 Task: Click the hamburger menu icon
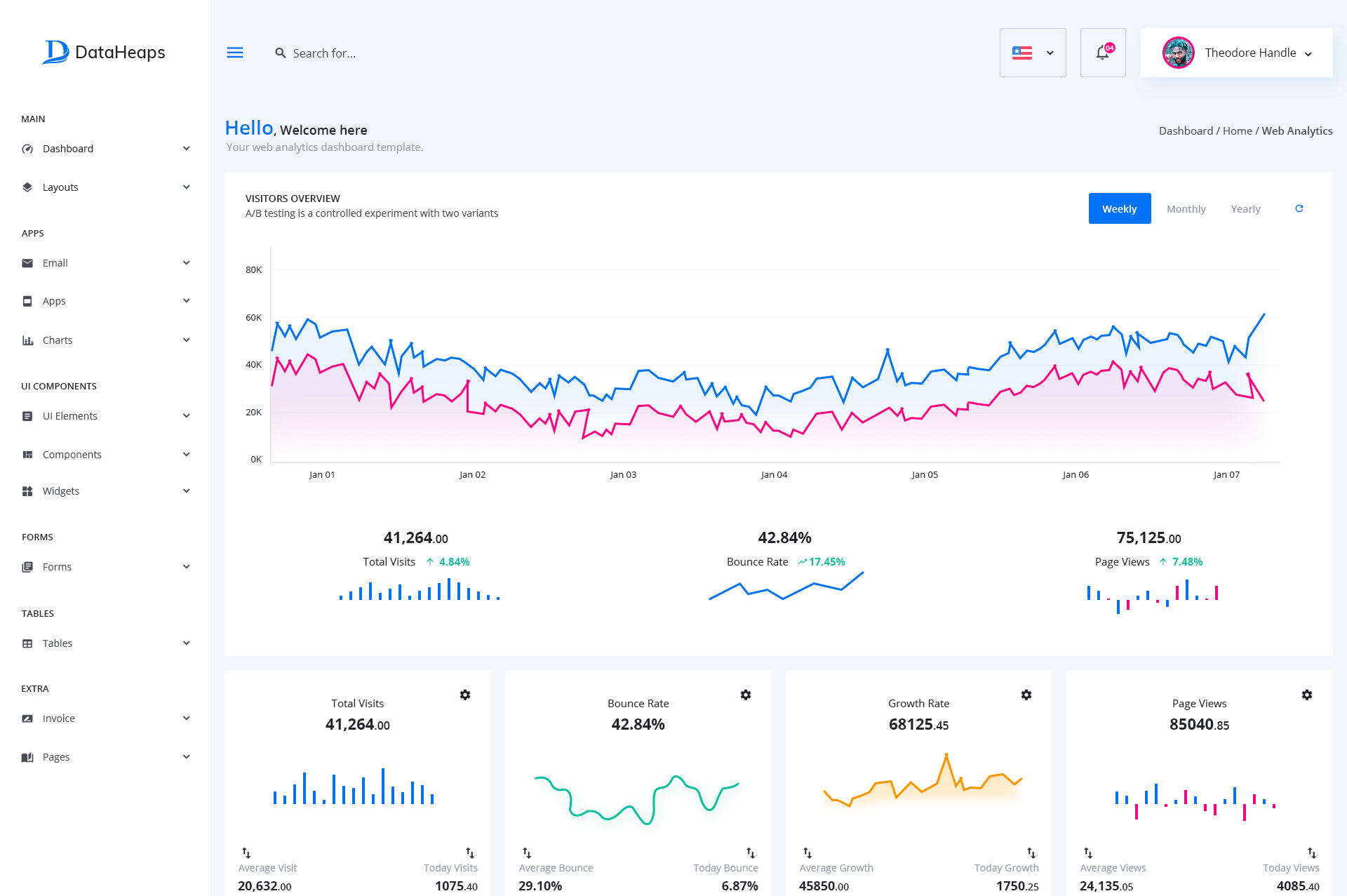pos(235,53)
